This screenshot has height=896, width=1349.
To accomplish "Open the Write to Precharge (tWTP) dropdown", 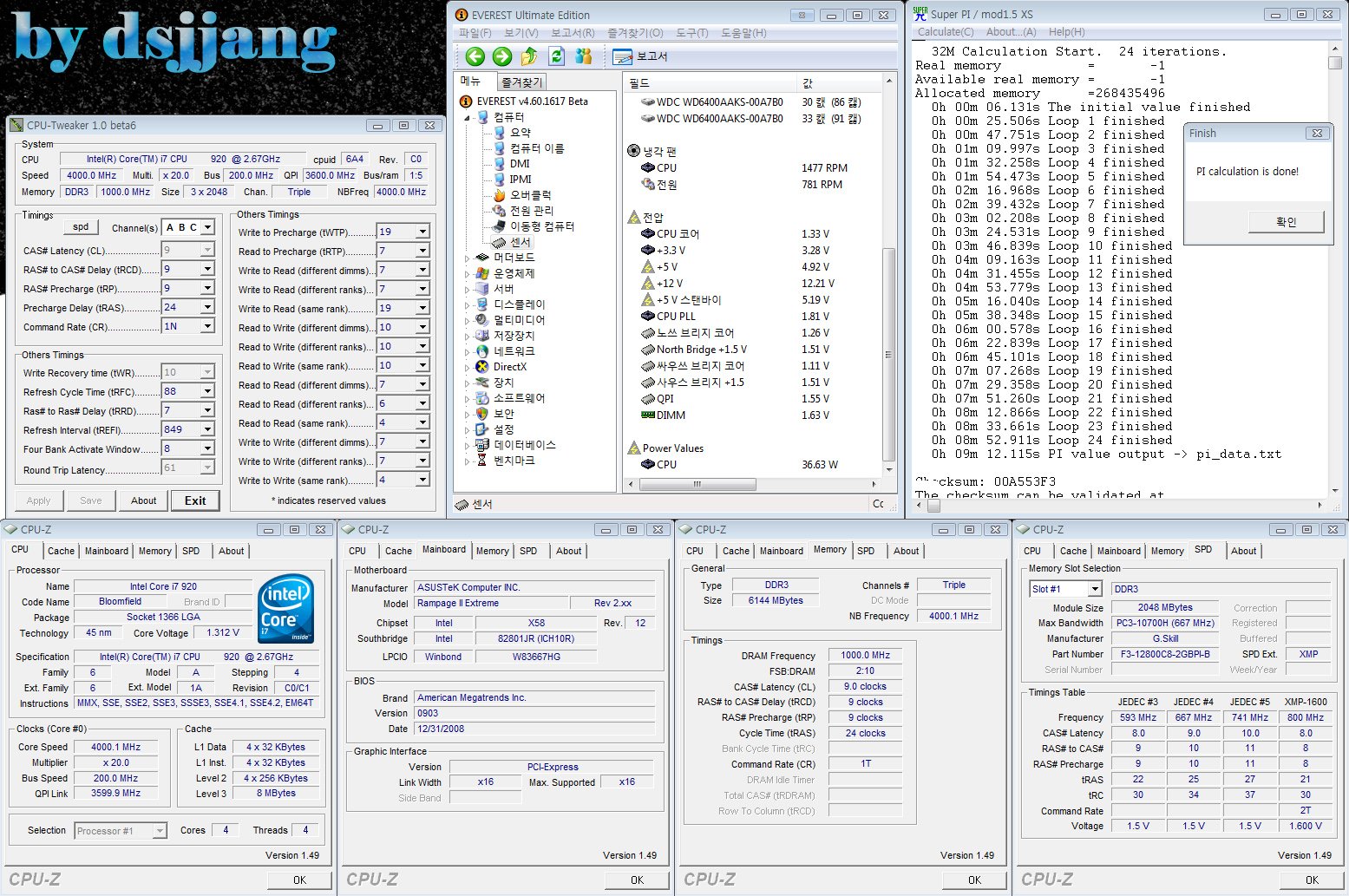I will tap(422, 232).
